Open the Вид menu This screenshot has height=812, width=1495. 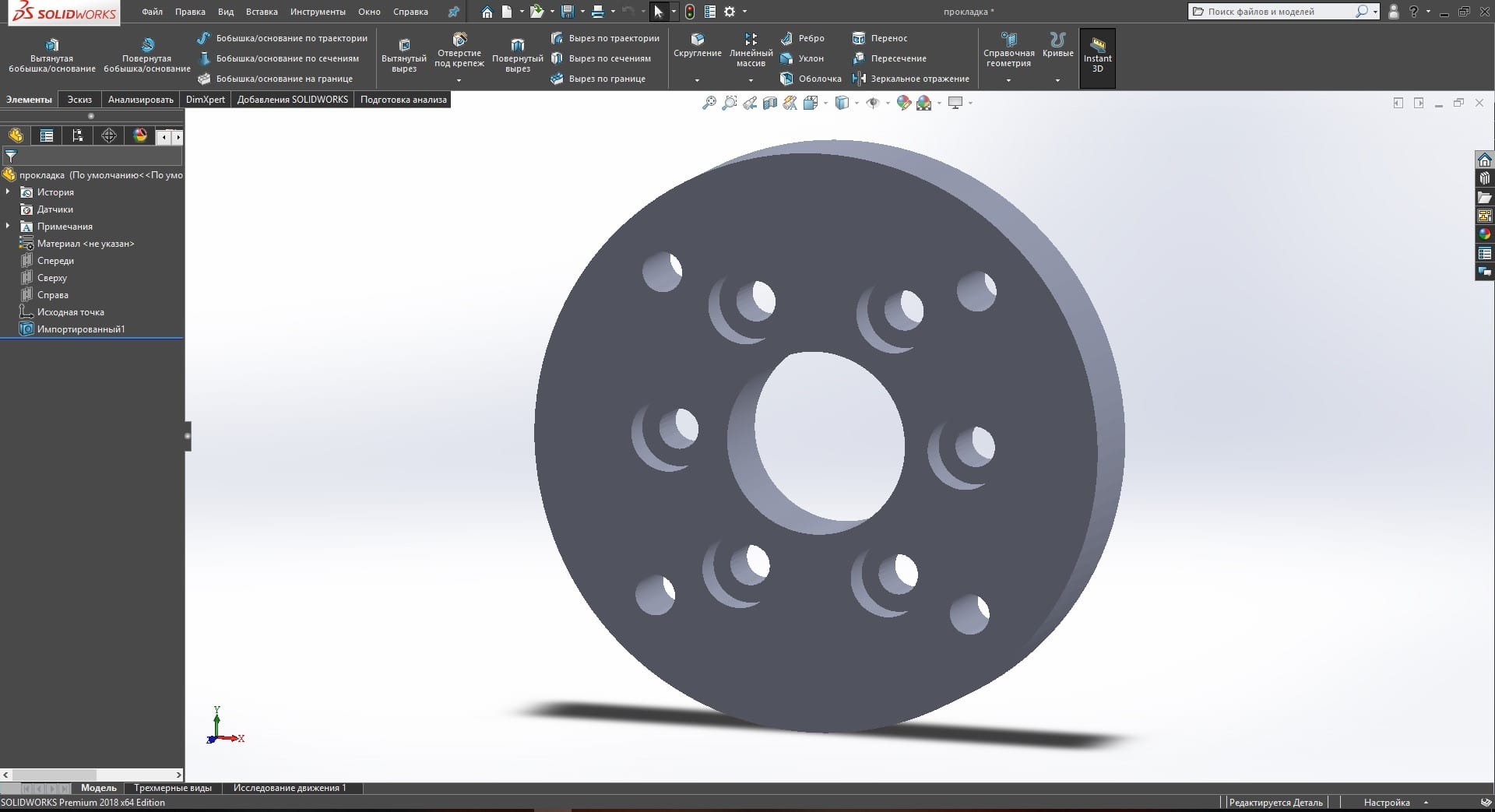(226, 12)
